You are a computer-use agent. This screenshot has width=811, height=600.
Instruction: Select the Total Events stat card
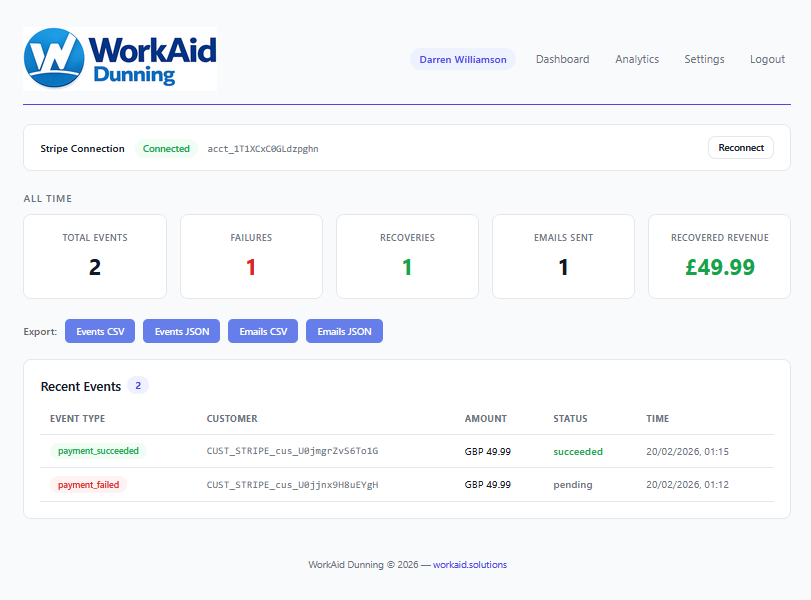pos(94,256)
